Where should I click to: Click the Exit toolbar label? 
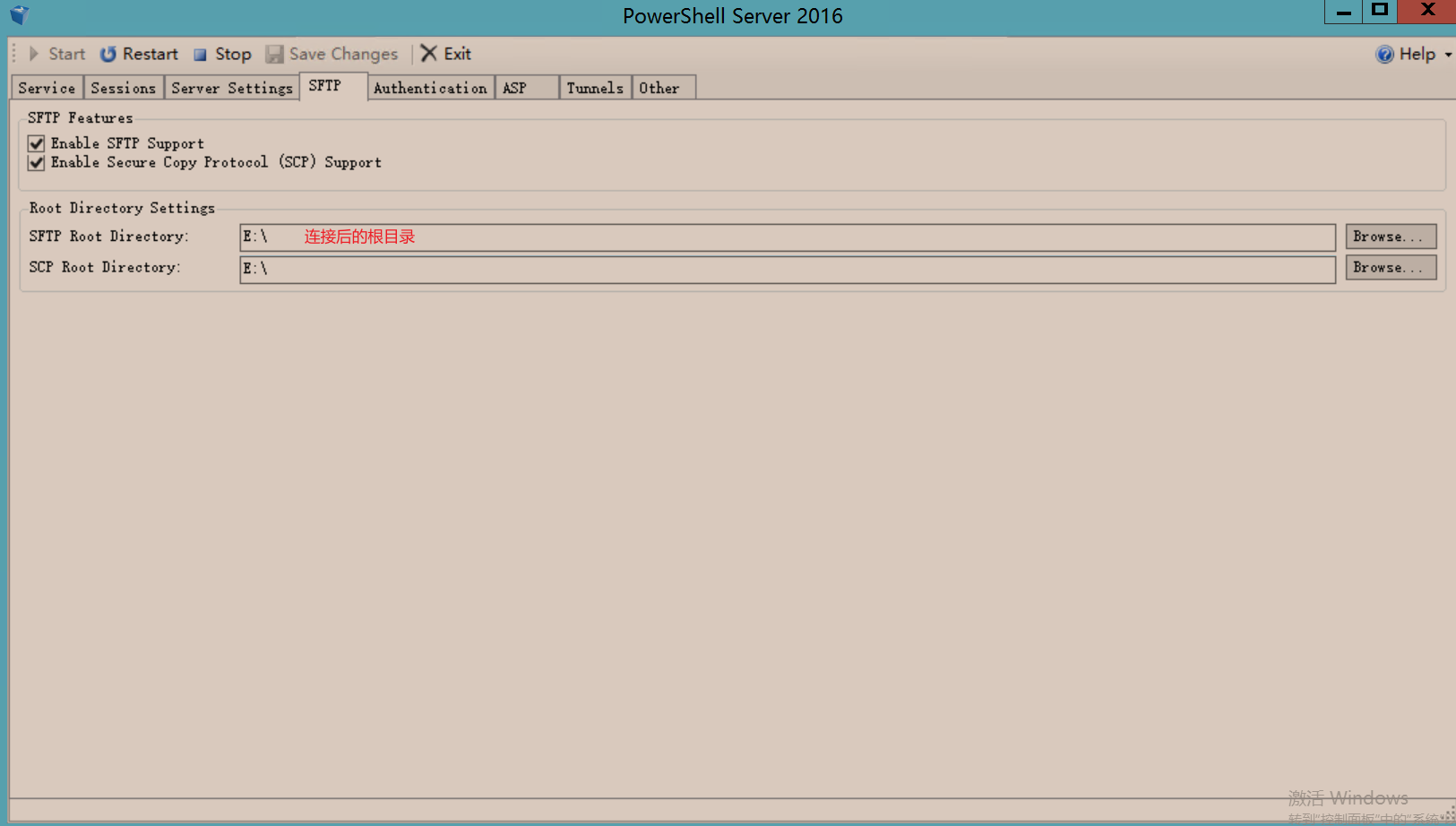pyautogui.click(x=457, y=54)
